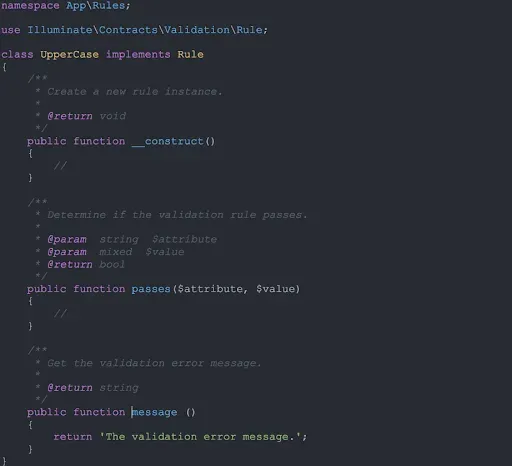Image resolution: width=512 pixels, height=466 pixels.
Task: Click the Rule interface after implements
Action: [190, 54]
